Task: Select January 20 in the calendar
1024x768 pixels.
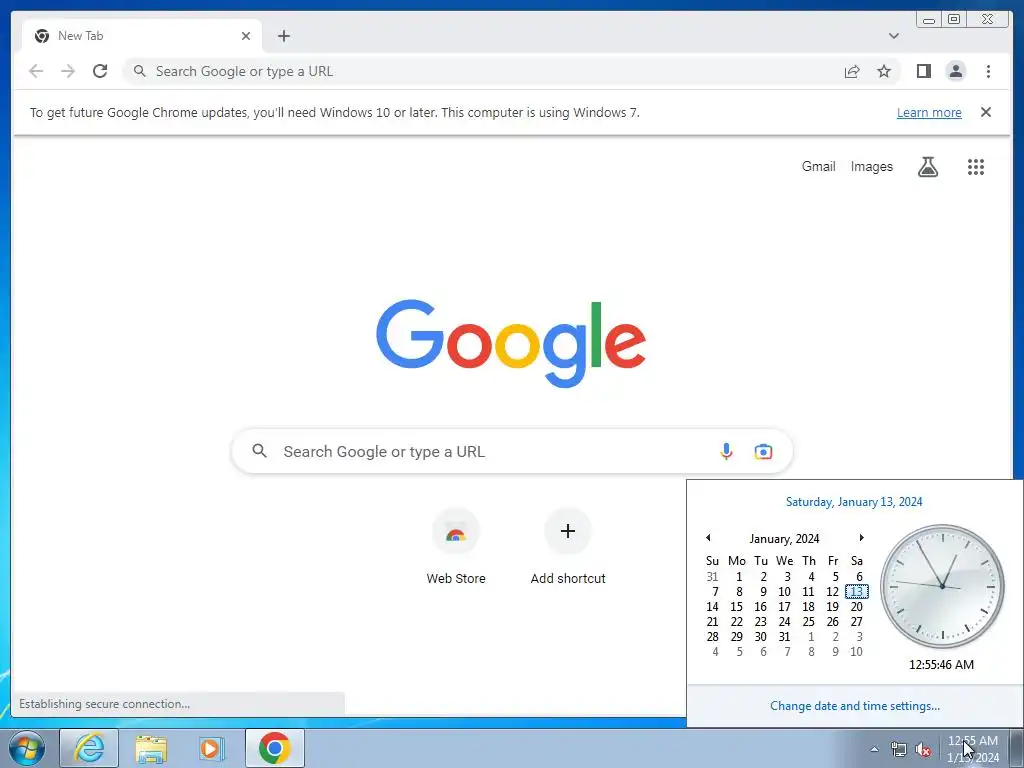Action: [857, 607]
